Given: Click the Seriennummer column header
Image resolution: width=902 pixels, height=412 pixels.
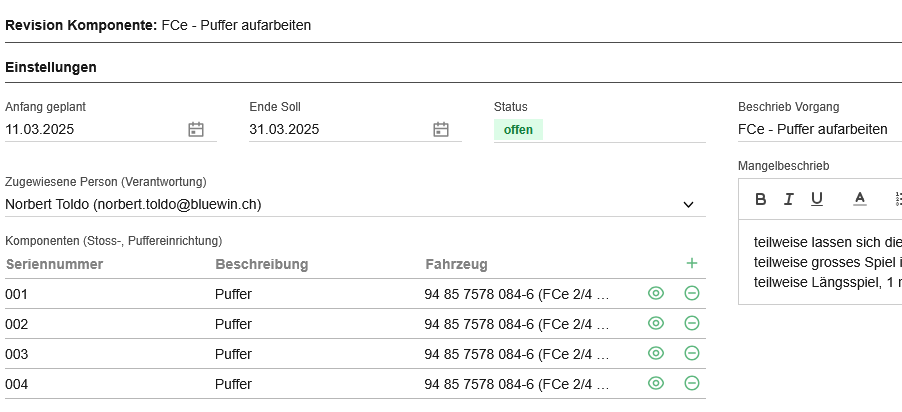Looking at the screenshot, I should coord(54,264).
